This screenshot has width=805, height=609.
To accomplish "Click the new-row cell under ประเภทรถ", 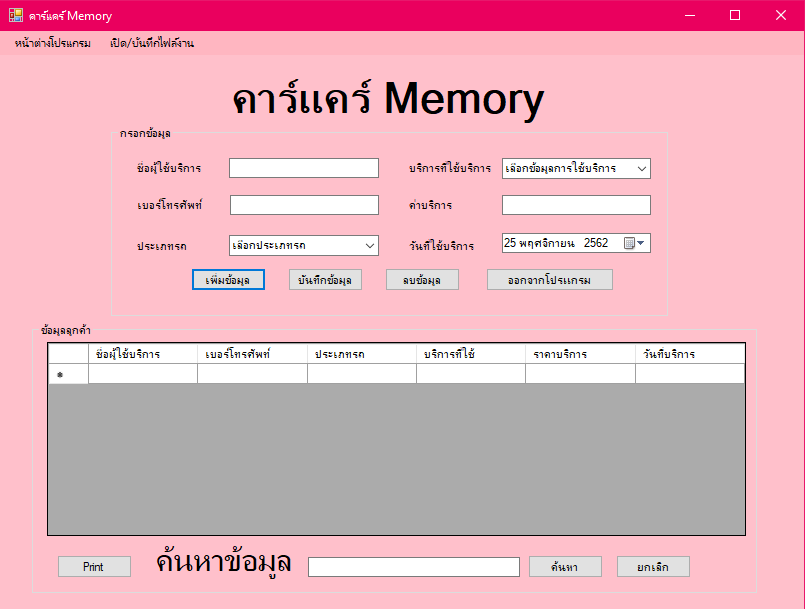I will (362, 374).
